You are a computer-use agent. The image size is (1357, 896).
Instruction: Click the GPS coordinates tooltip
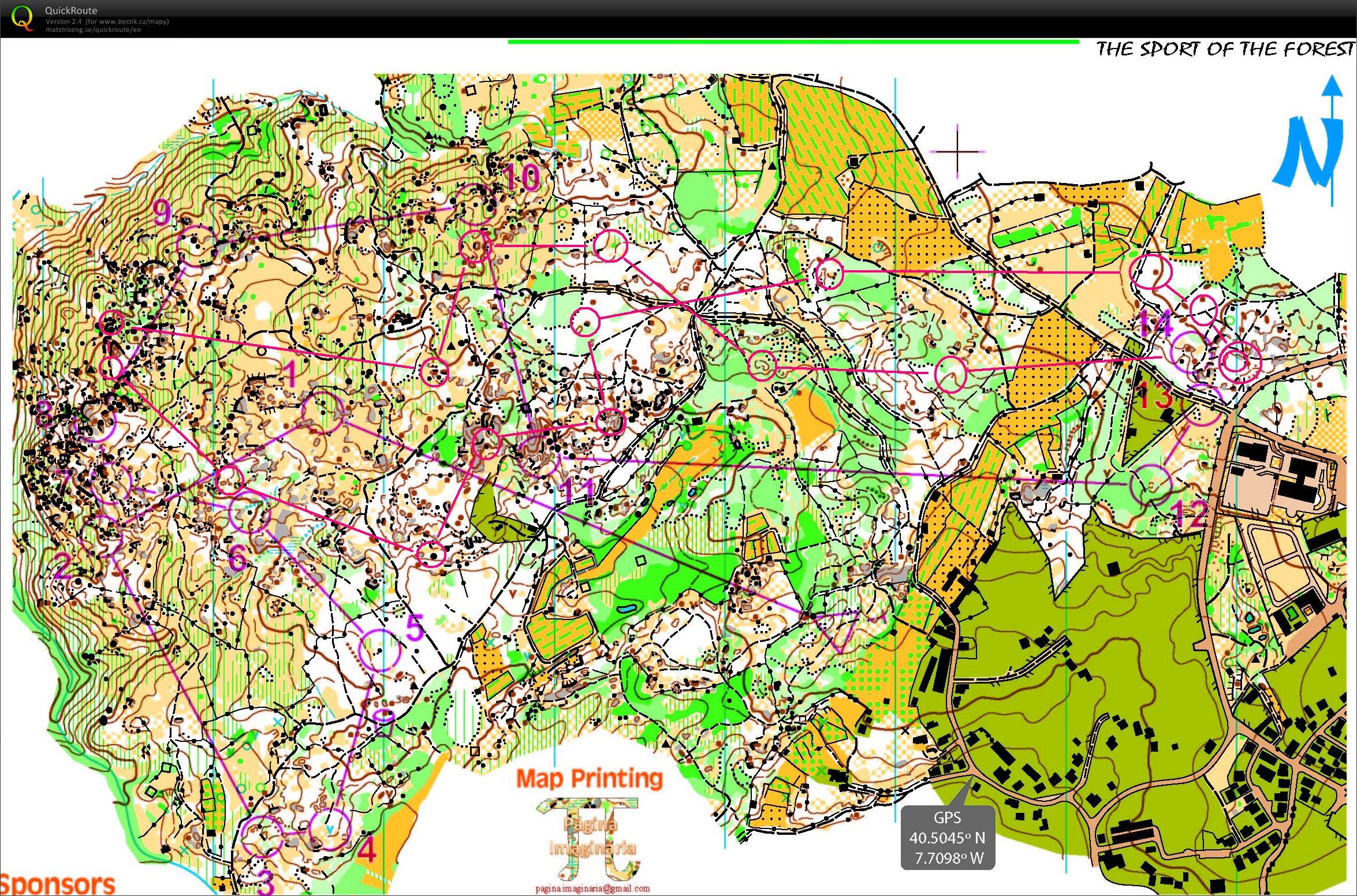point(948,837)
